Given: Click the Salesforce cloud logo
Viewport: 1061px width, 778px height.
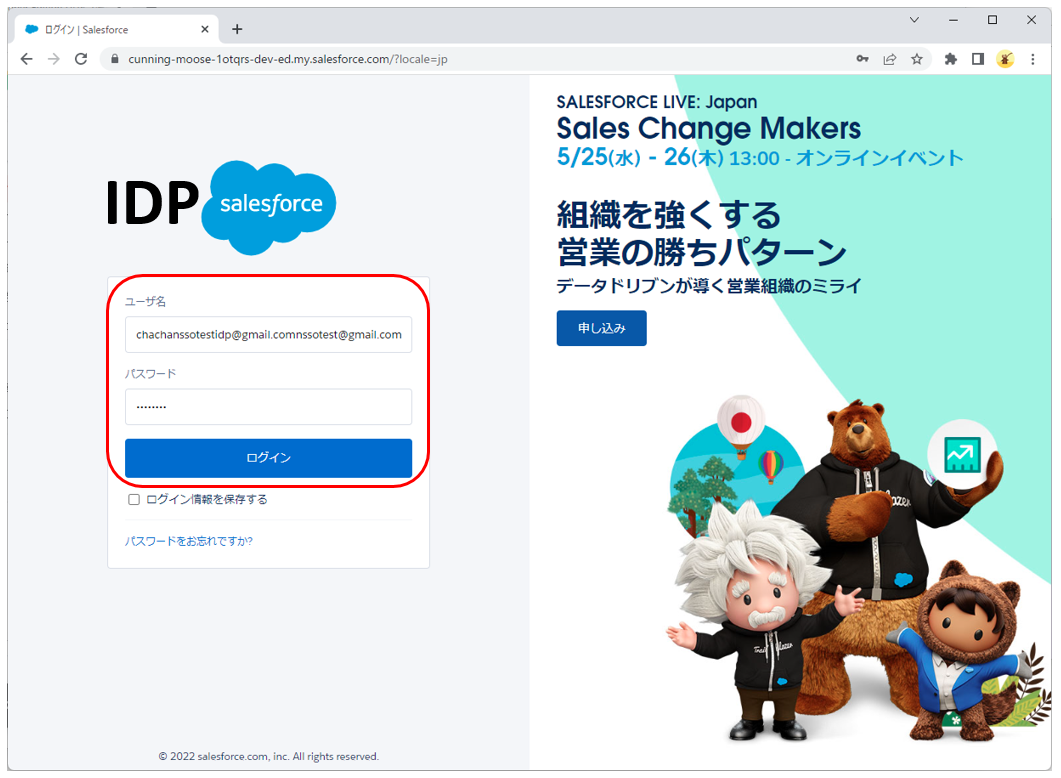Looking at the screenshot, I should [268, 205].
